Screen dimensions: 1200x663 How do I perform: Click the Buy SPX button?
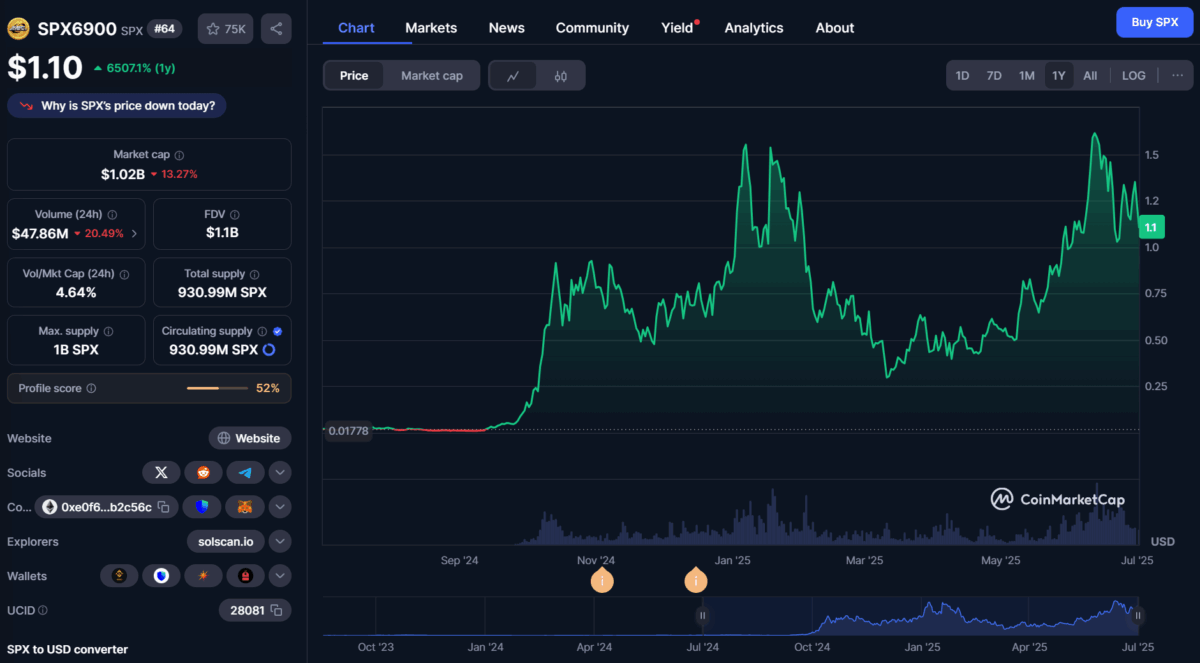point(1155,22)
